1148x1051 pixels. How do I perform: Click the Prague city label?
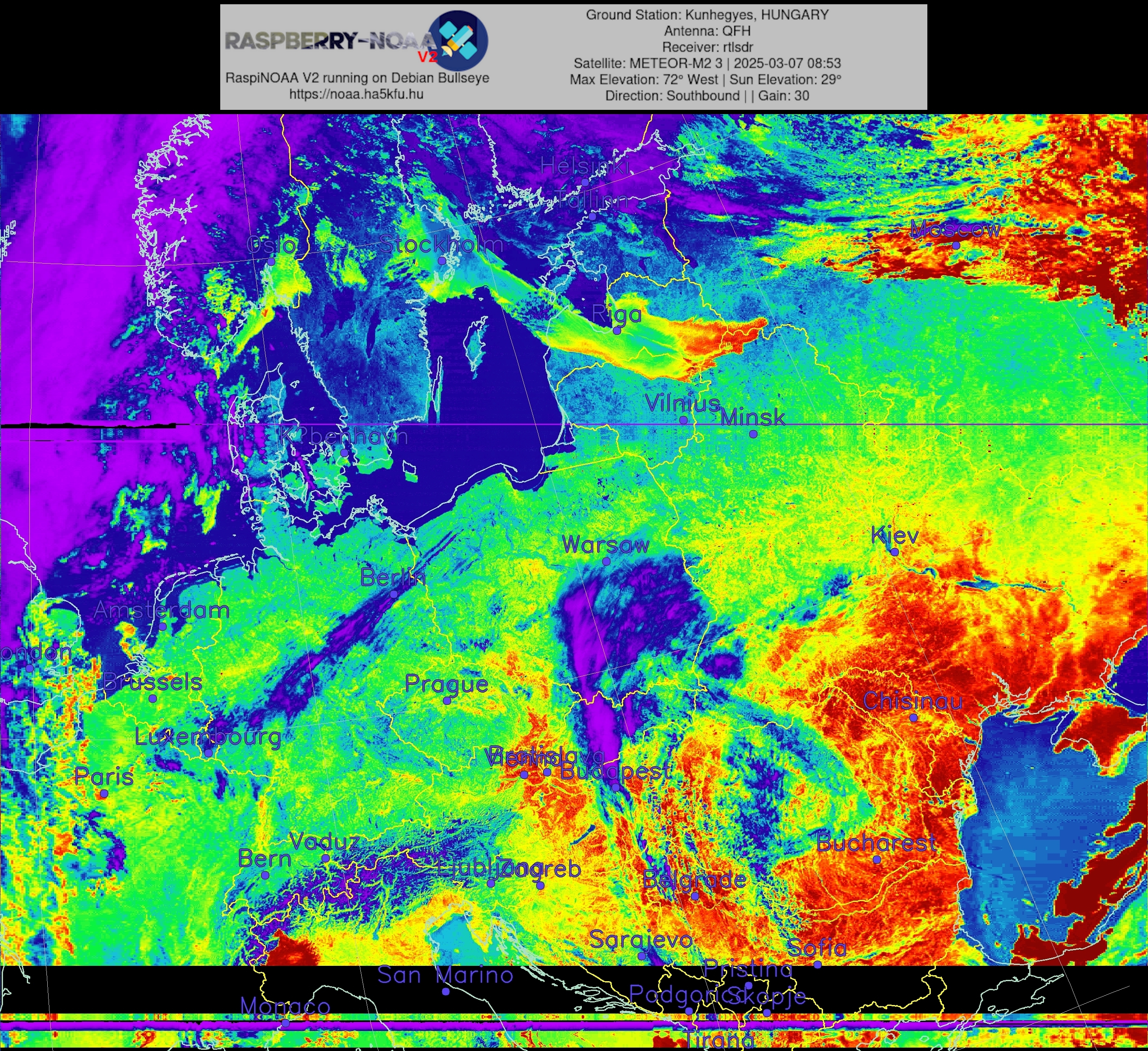click(x=446, y=685)
